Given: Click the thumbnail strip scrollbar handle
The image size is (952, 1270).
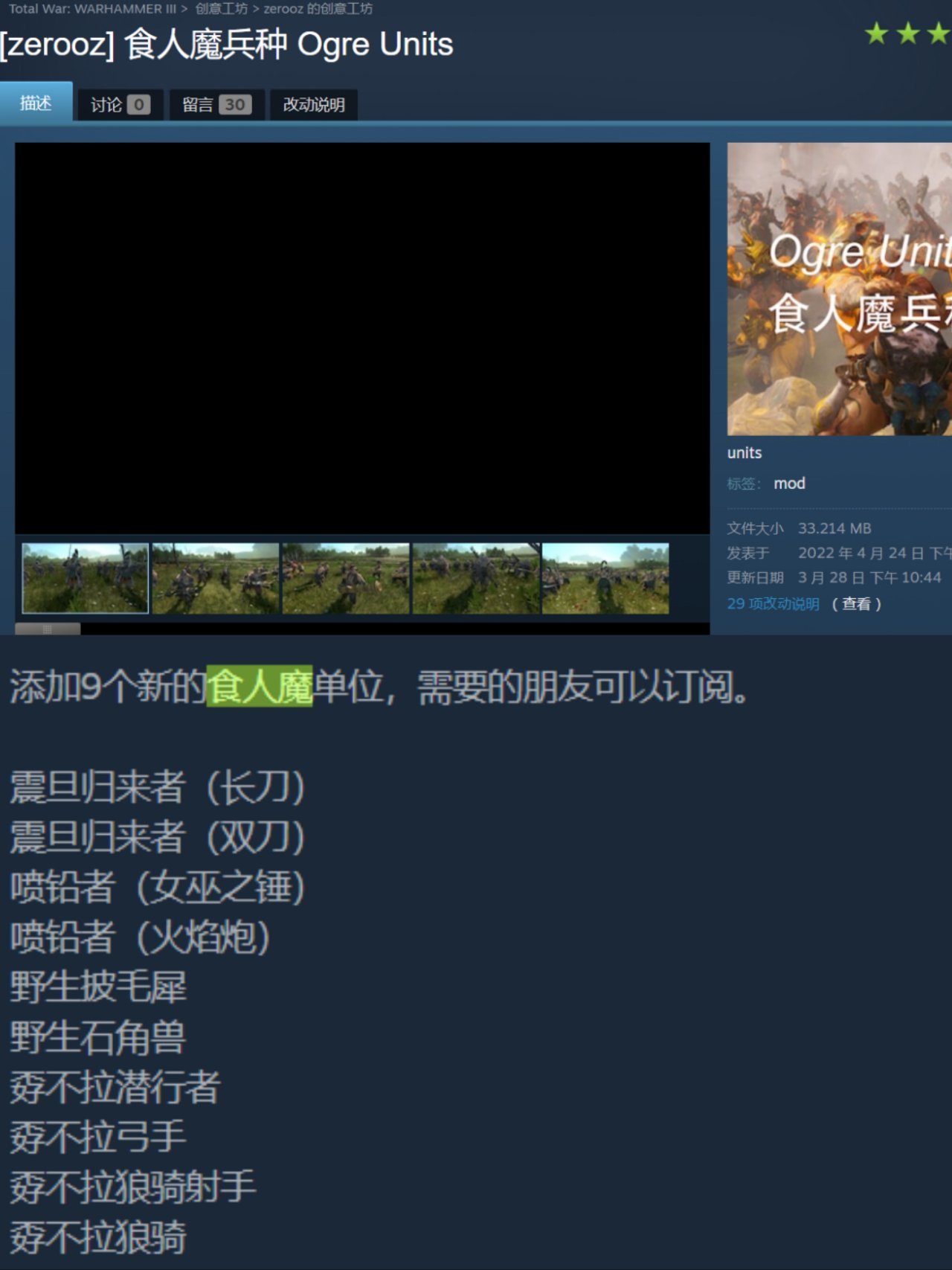Looking at the screenshot, I should [48, 629].
